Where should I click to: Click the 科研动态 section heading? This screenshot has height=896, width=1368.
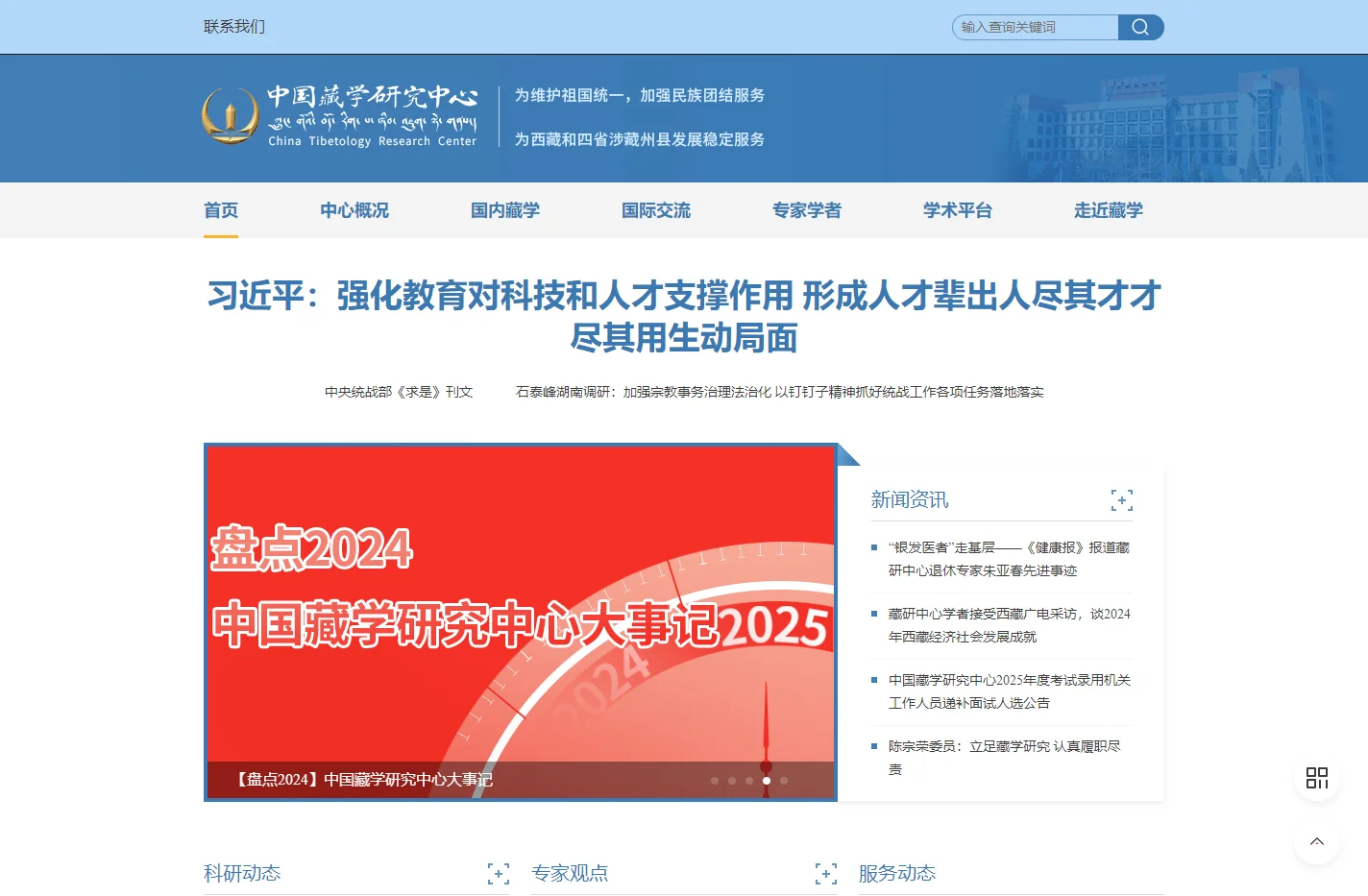tap(242, 873)
